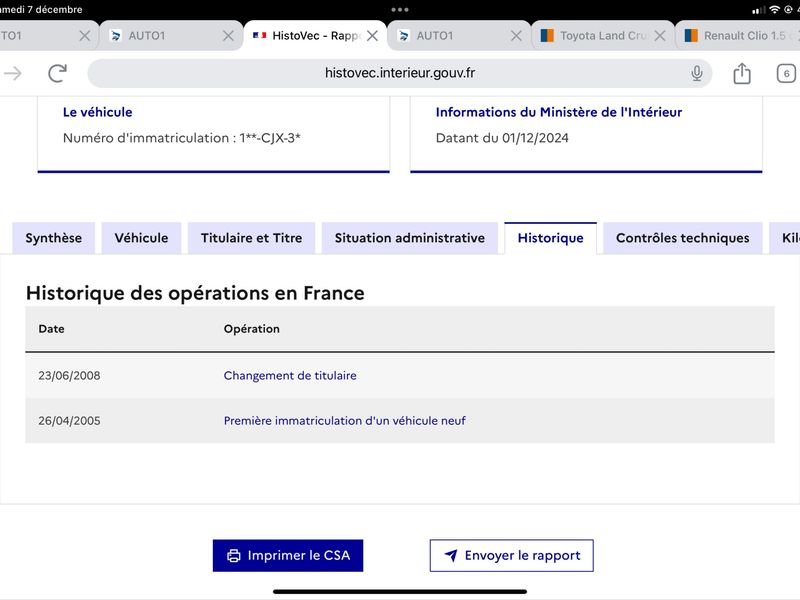Tap the home indicator bar at bottom

click(400, 592)
